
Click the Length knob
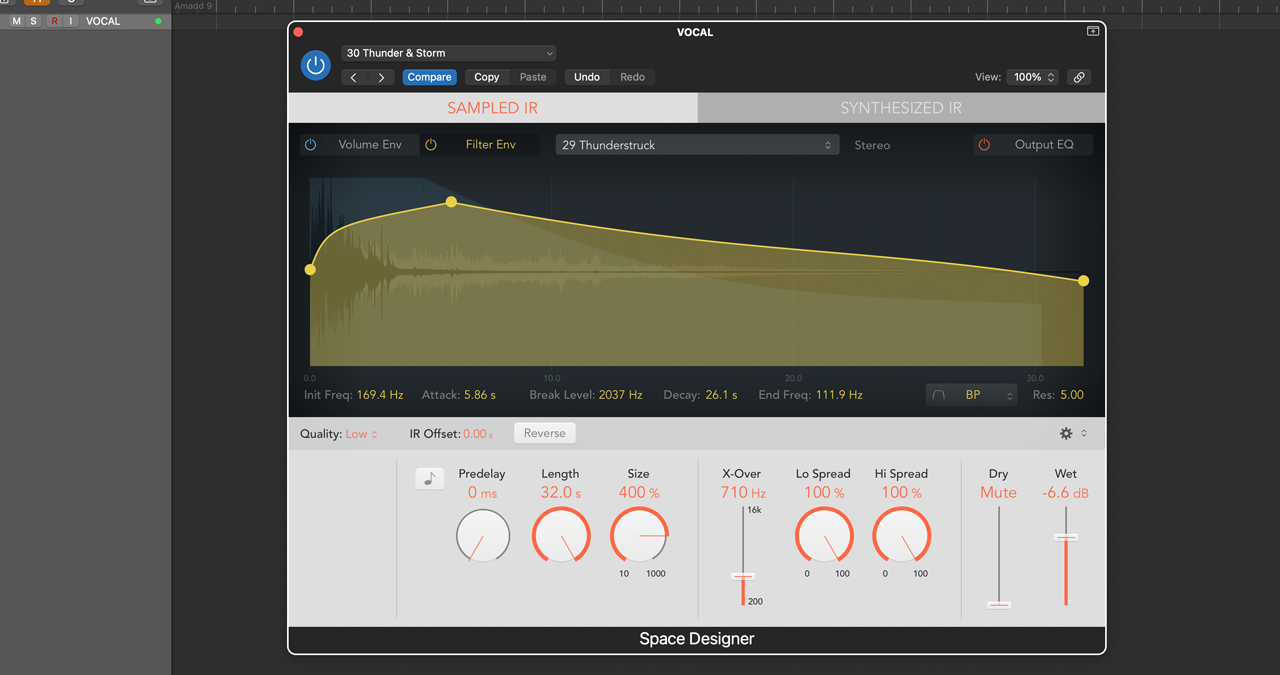tap(561, 535)
